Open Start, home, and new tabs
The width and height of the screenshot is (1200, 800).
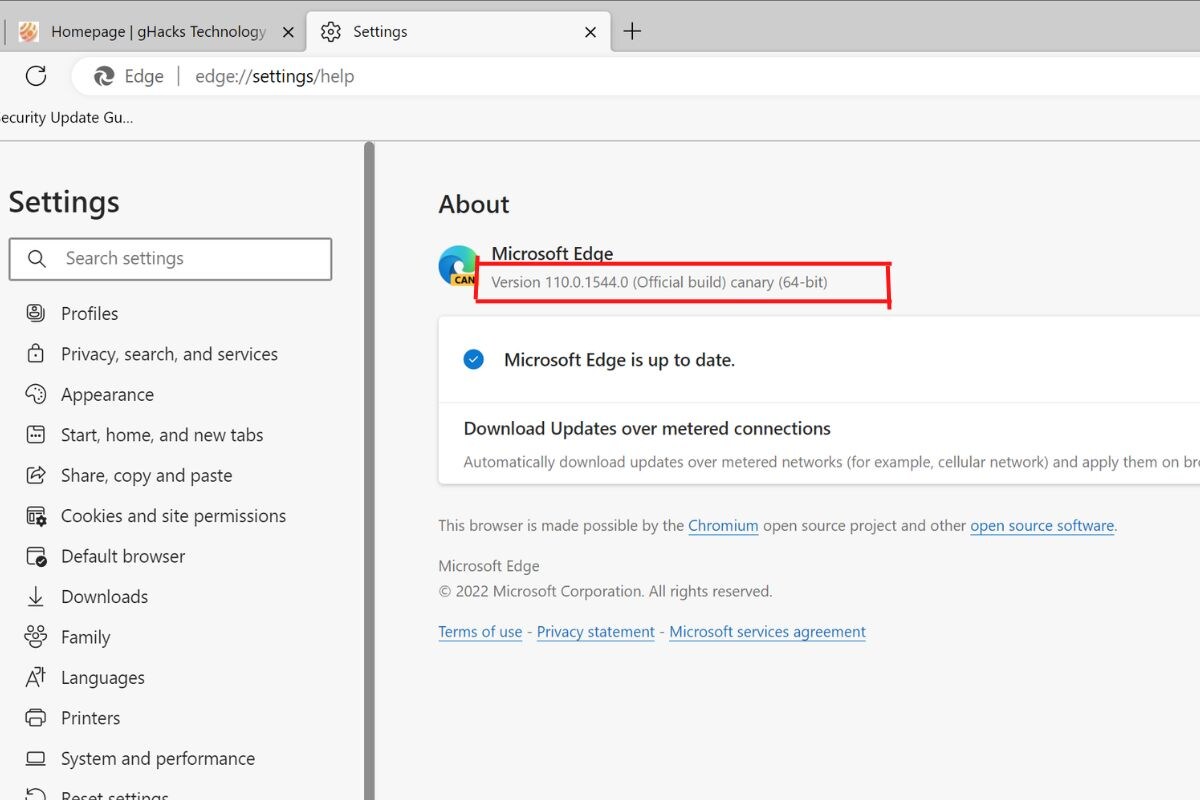click(x=162, y=435)
